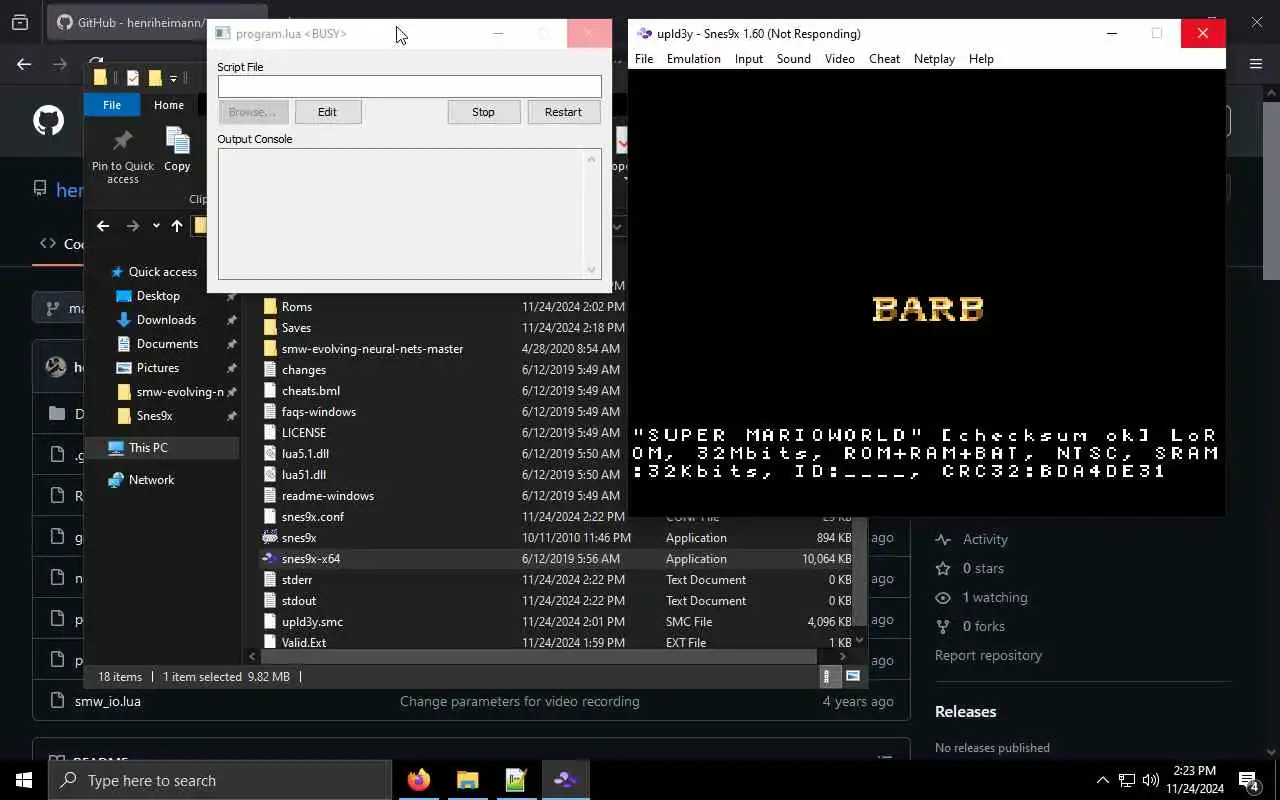Open Documents in navigation pane
1280x800 pixels.
click(167, 344)
